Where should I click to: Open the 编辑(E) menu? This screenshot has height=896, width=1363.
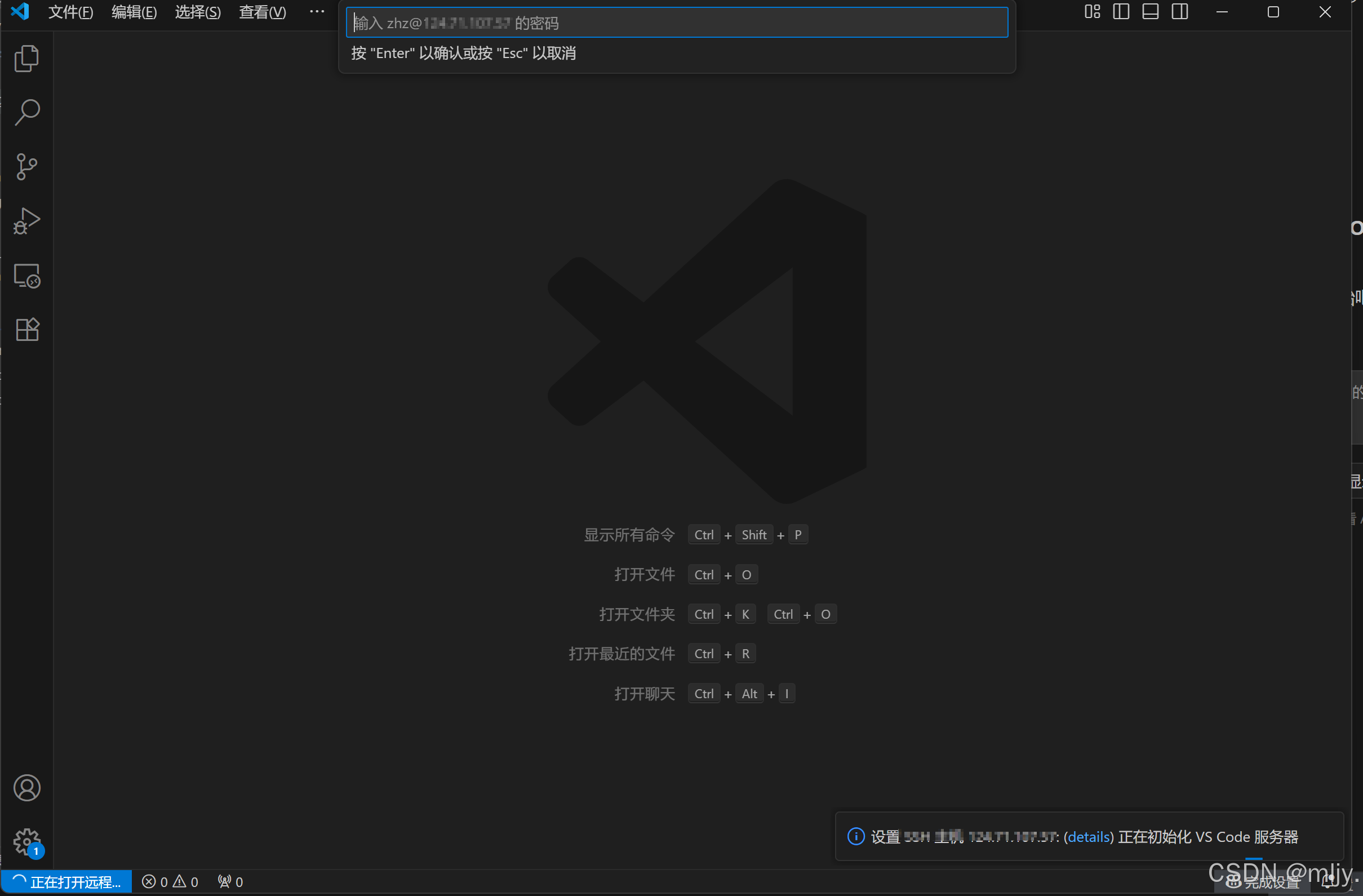(134, 12)
